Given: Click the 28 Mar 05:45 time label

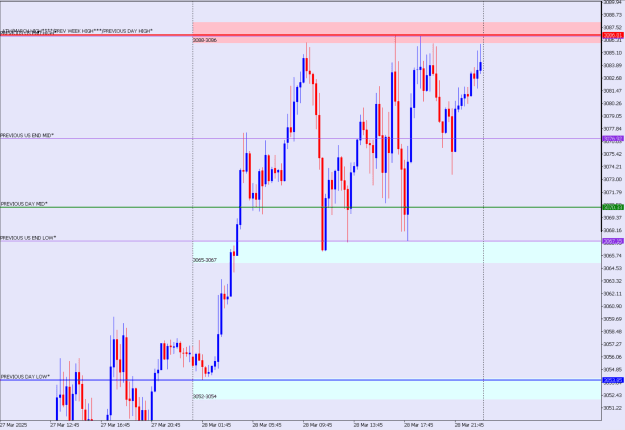Looking at the screenshot, I should pyautogui.click(x=267, y=425).
